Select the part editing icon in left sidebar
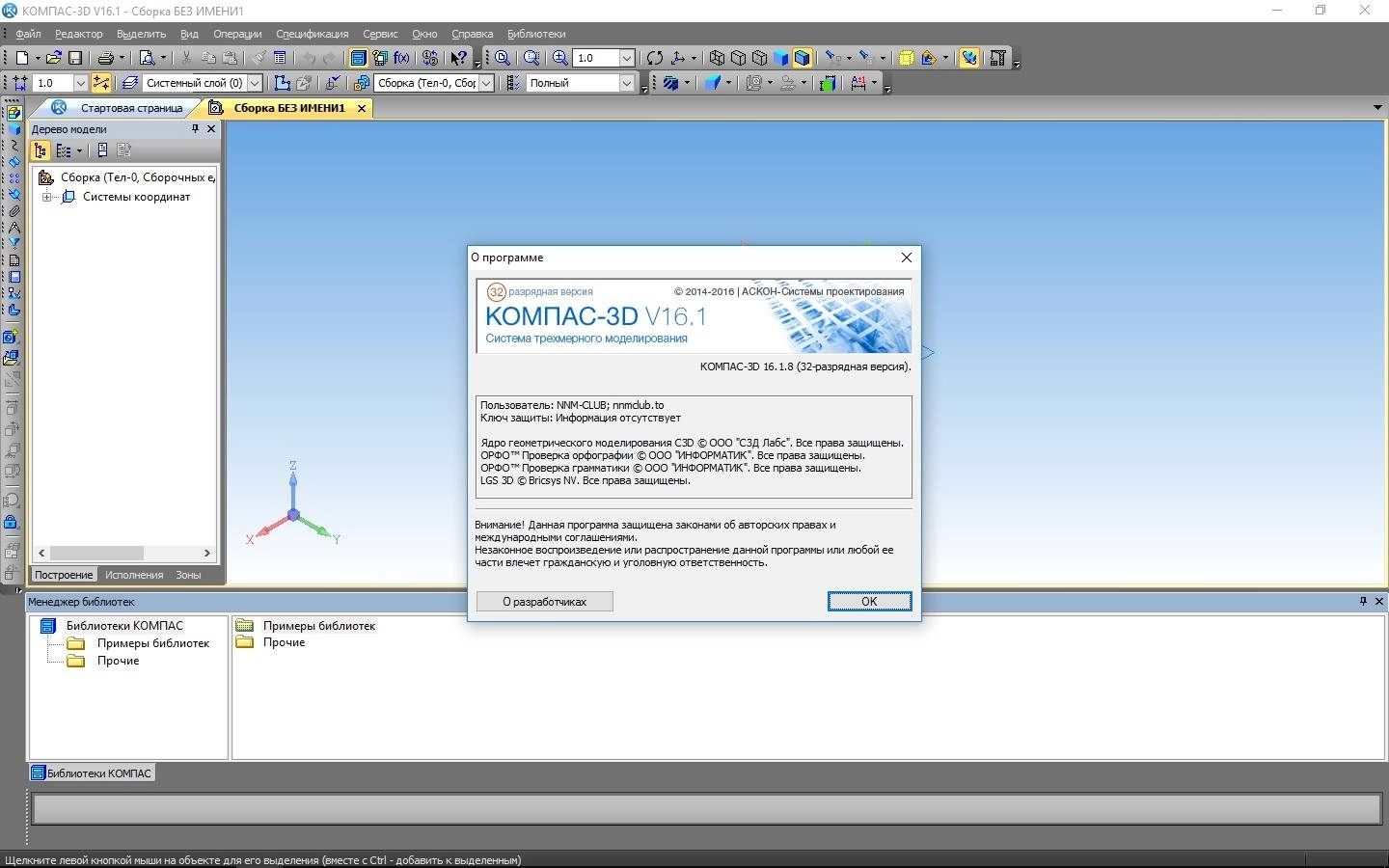Viewport: 1389px width, 868px height. [x=14, y=113]
